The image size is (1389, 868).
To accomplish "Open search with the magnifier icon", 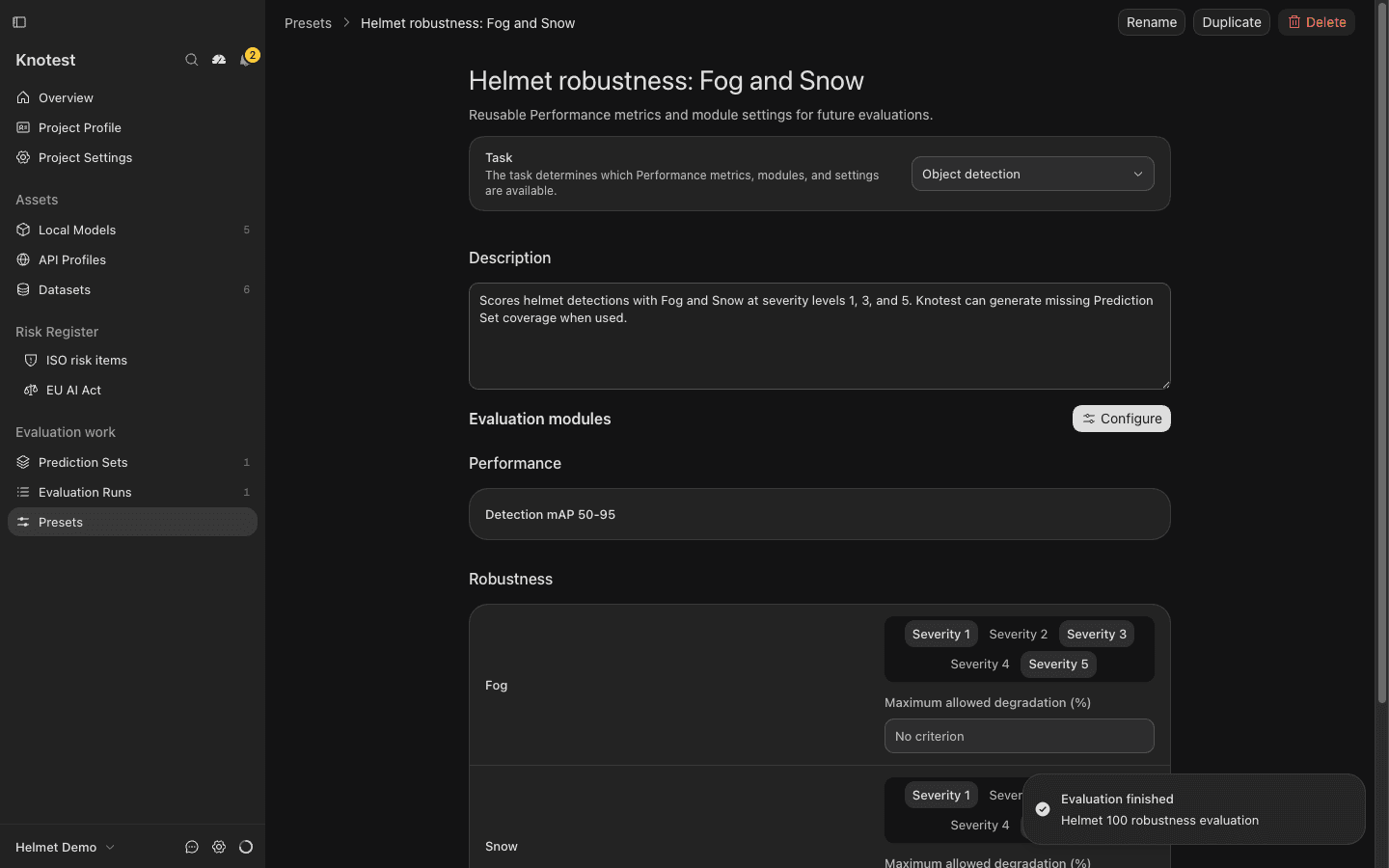I will coord(191,60).
